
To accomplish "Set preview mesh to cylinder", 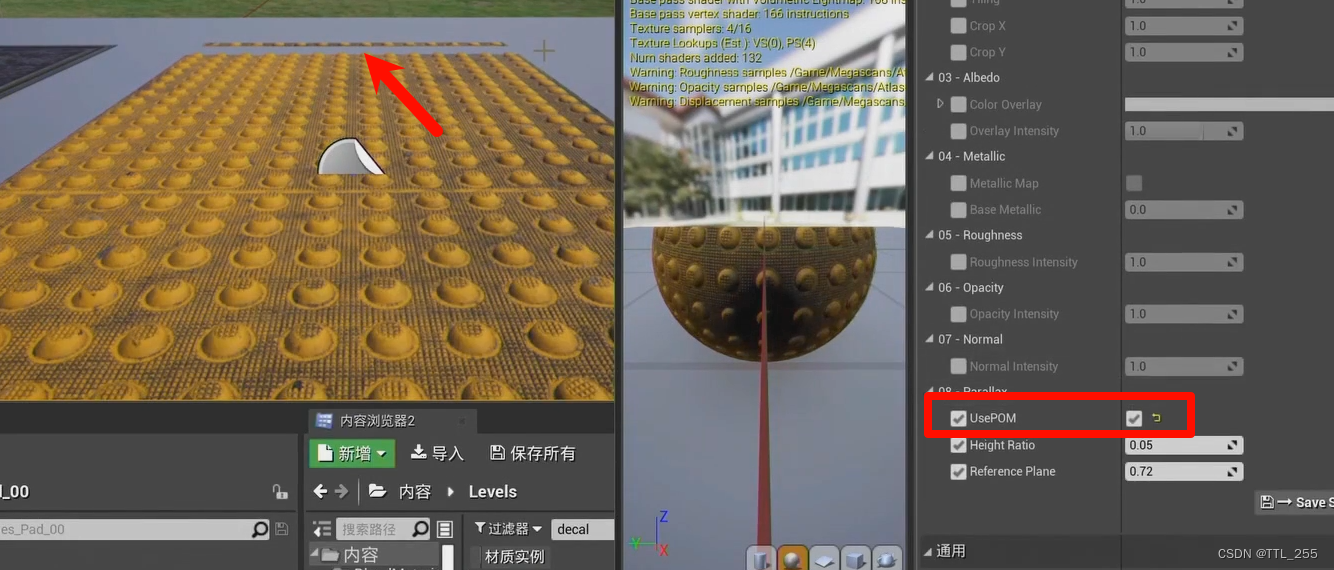I will coord(762,558).
